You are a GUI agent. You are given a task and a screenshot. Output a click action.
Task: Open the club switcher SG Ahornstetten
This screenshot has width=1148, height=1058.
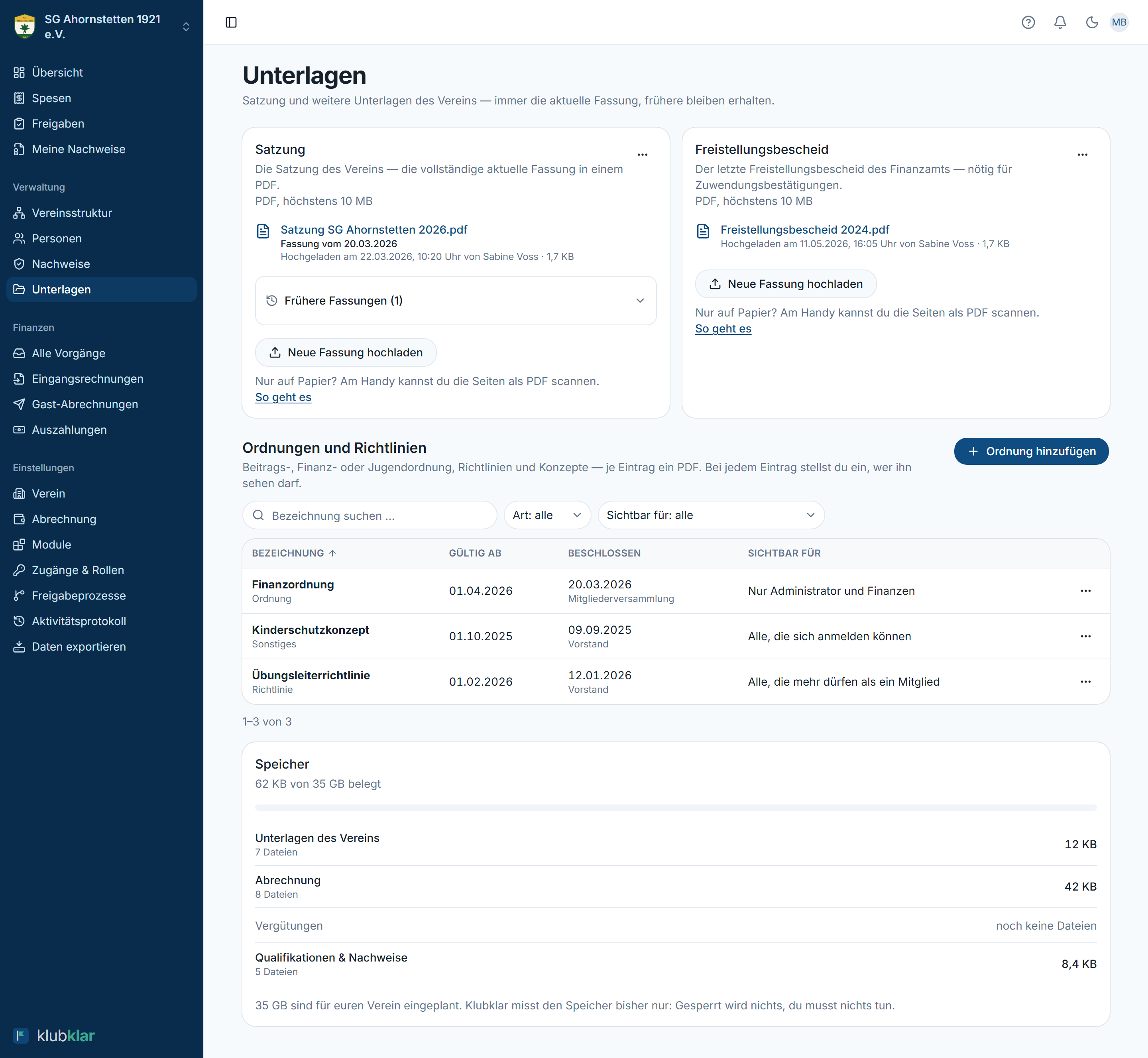(102, 26)
